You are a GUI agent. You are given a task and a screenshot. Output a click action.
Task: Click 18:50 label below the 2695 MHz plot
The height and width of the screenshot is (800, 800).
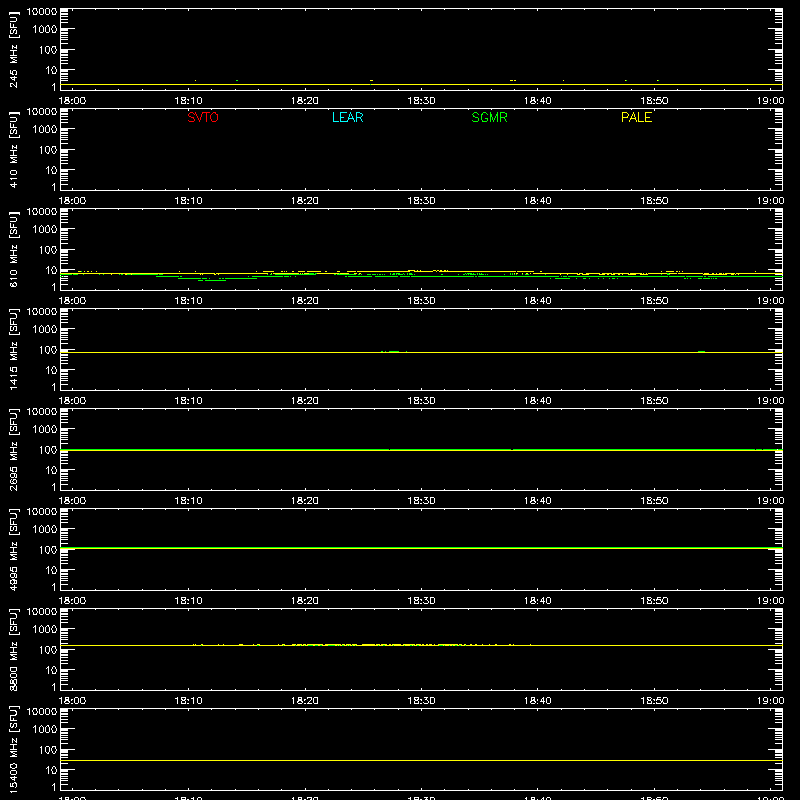coord(654,501)
